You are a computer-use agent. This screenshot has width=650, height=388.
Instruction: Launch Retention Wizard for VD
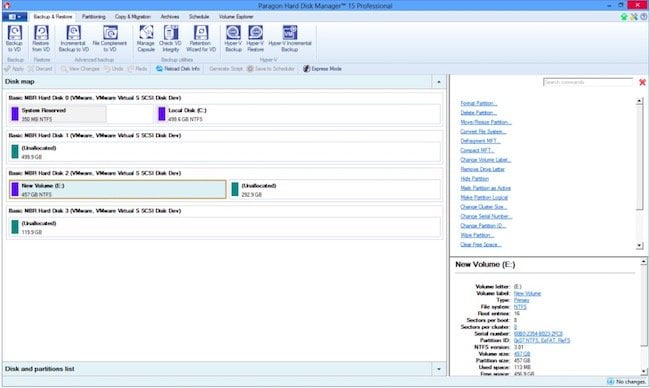pos(201,38)
